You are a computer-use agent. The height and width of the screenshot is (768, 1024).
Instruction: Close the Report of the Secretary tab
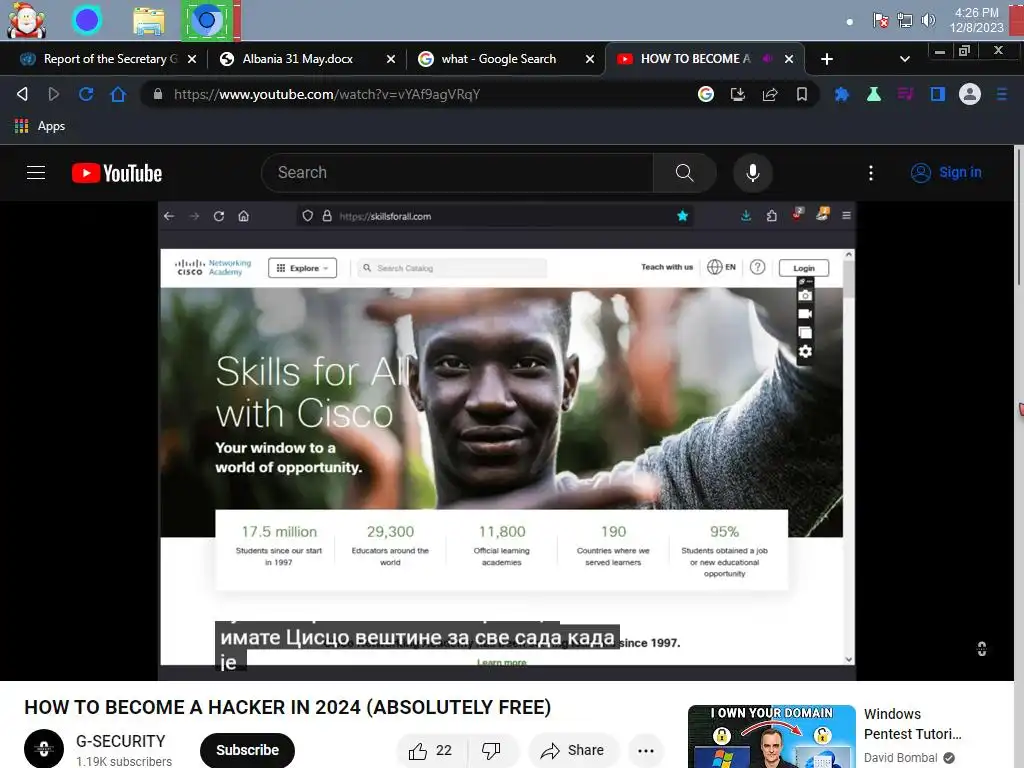pyautogui.click(x=192, y=59)
